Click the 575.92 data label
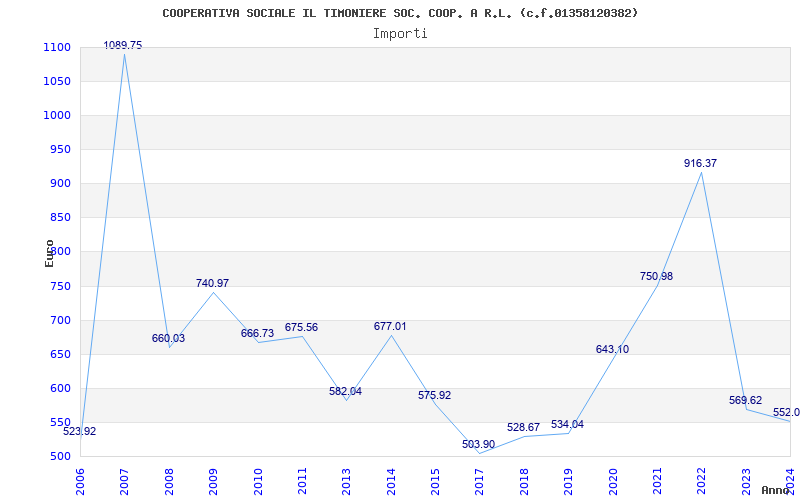The image size is (800, 500). tap(435, 395)
